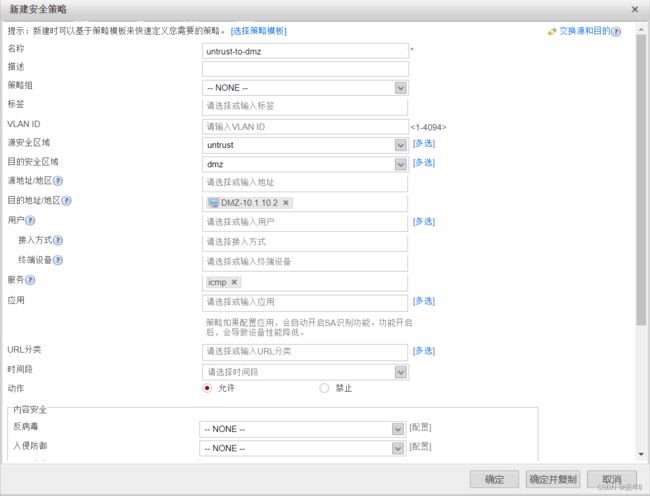Screen dimensions: 650x496
Task: Click the swap source and destination icon
Action: point(552,31)
